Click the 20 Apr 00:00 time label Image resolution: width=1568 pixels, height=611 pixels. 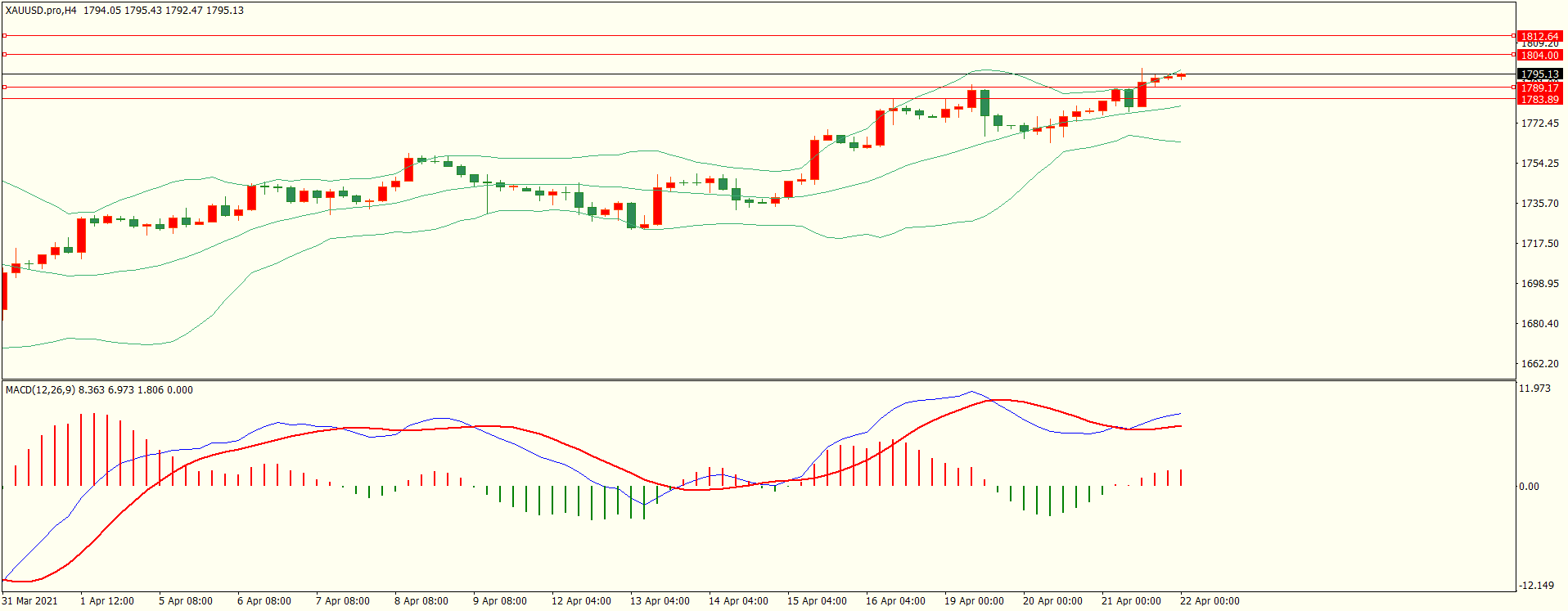(x=1052, y=601)
